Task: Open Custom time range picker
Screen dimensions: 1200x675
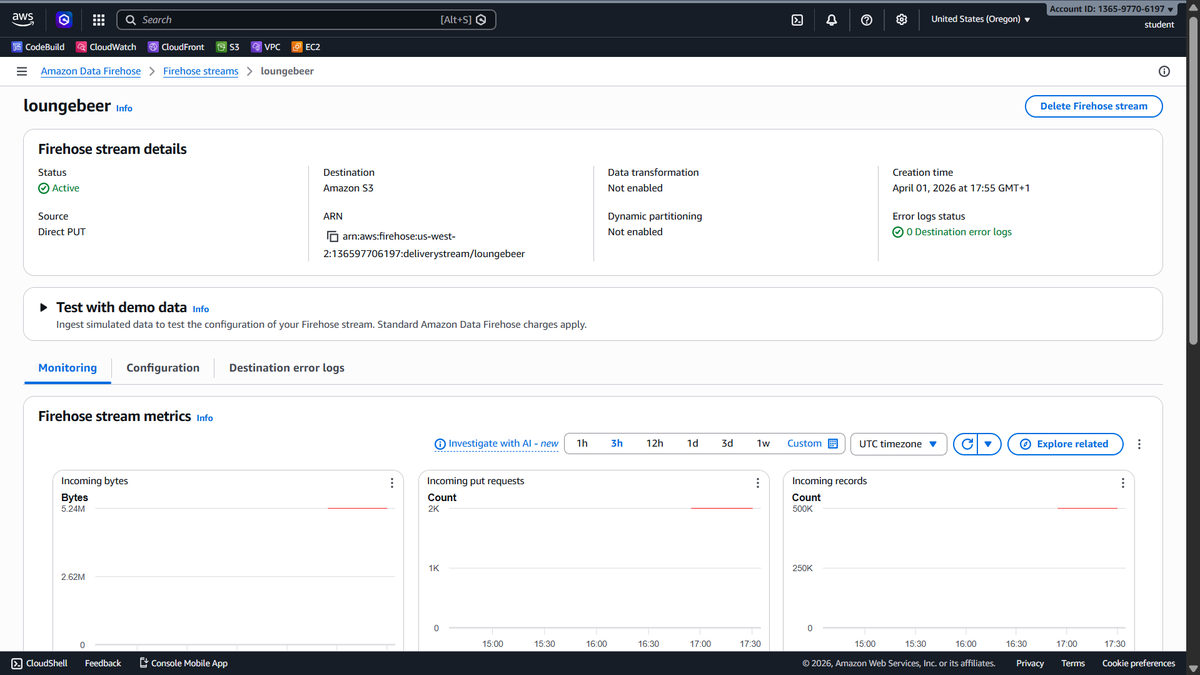Action: pyautogui.click(x=812, y=443)
